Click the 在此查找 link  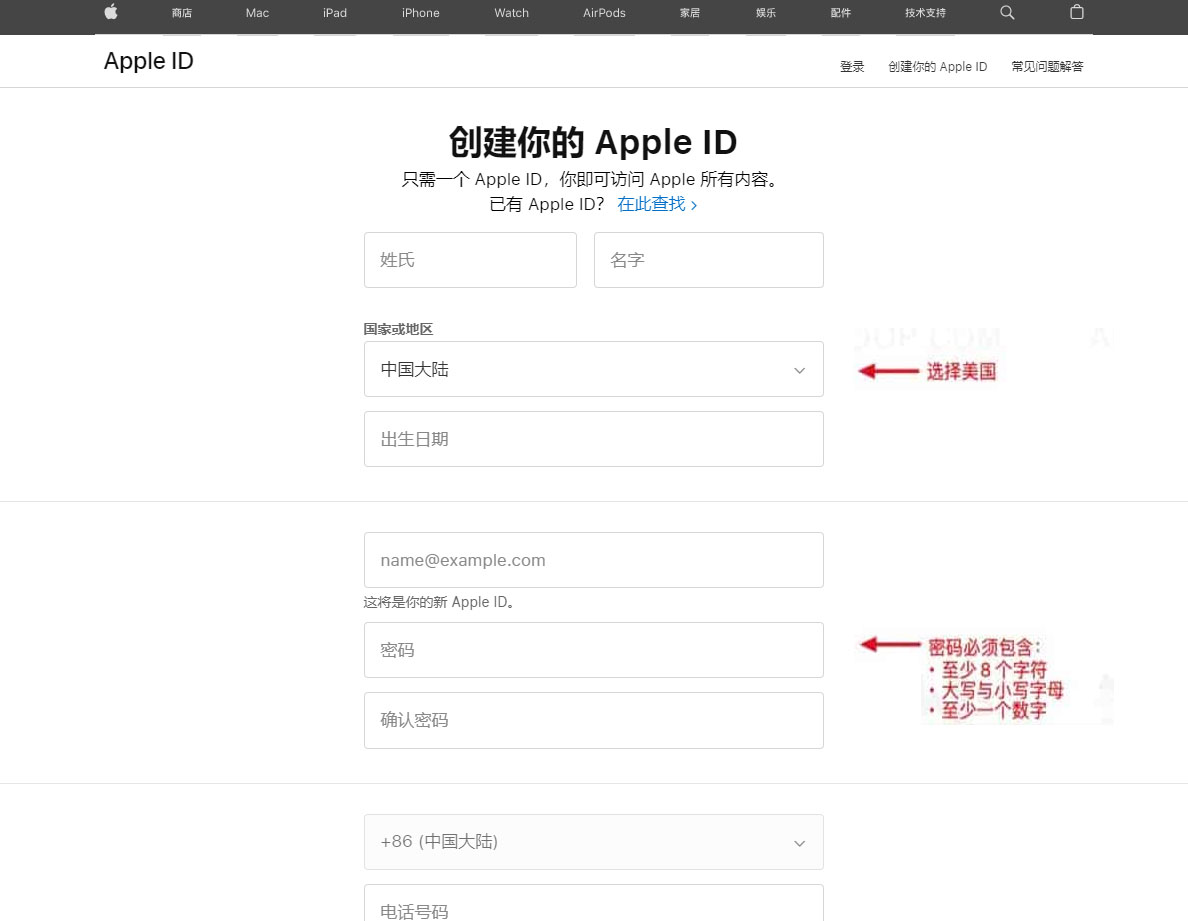(657, 204)
